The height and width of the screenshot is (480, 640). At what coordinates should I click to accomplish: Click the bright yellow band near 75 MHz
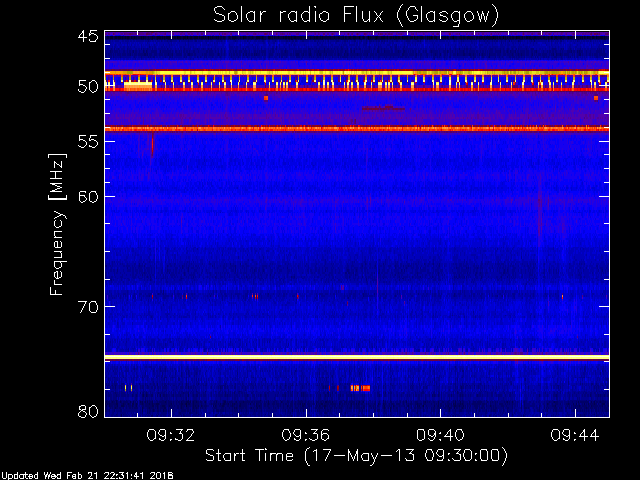pyautogui.click(x=357, y=358)
